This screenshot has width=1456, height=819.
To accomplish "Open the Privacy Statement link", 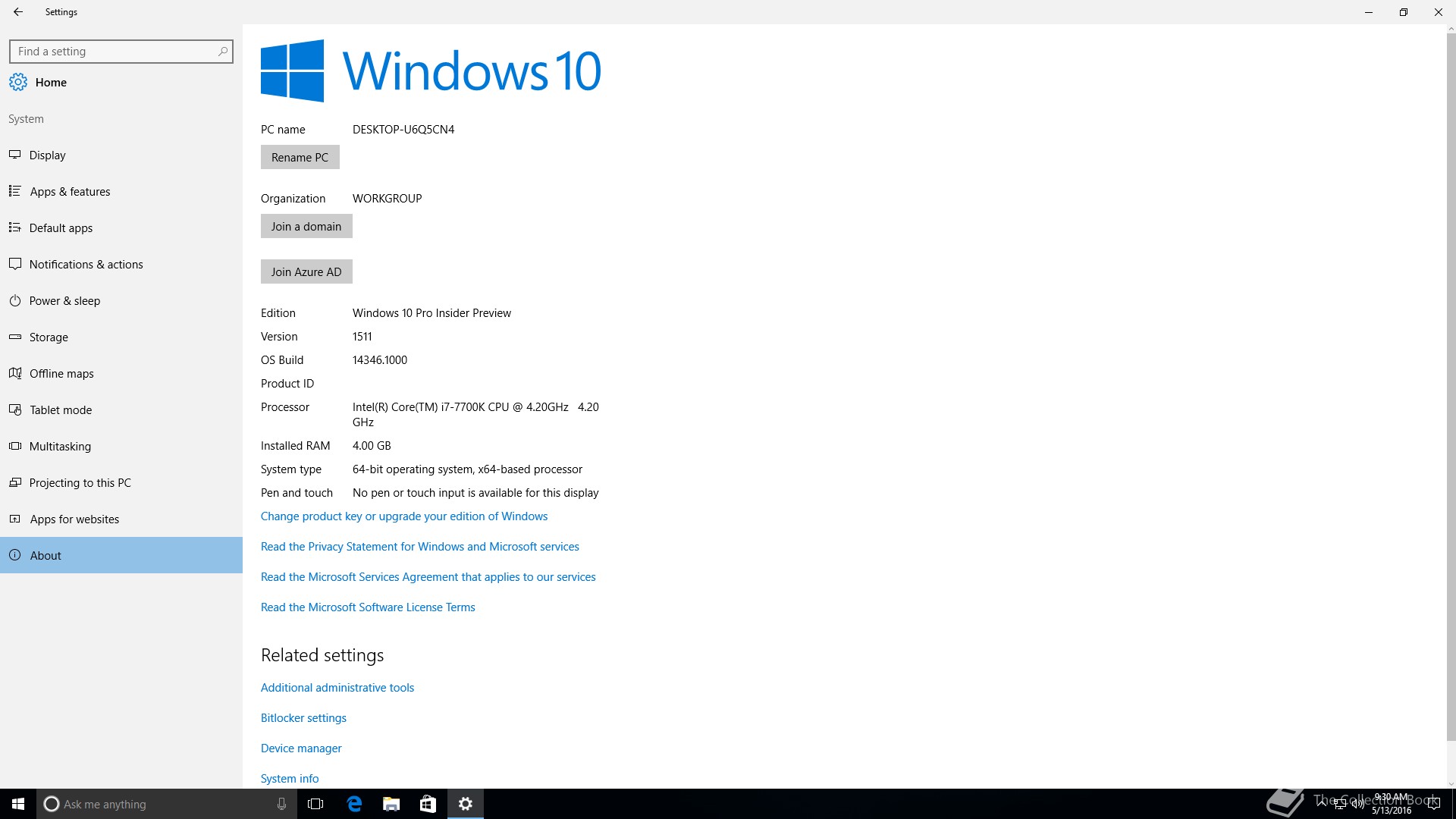I will (419, 547).
